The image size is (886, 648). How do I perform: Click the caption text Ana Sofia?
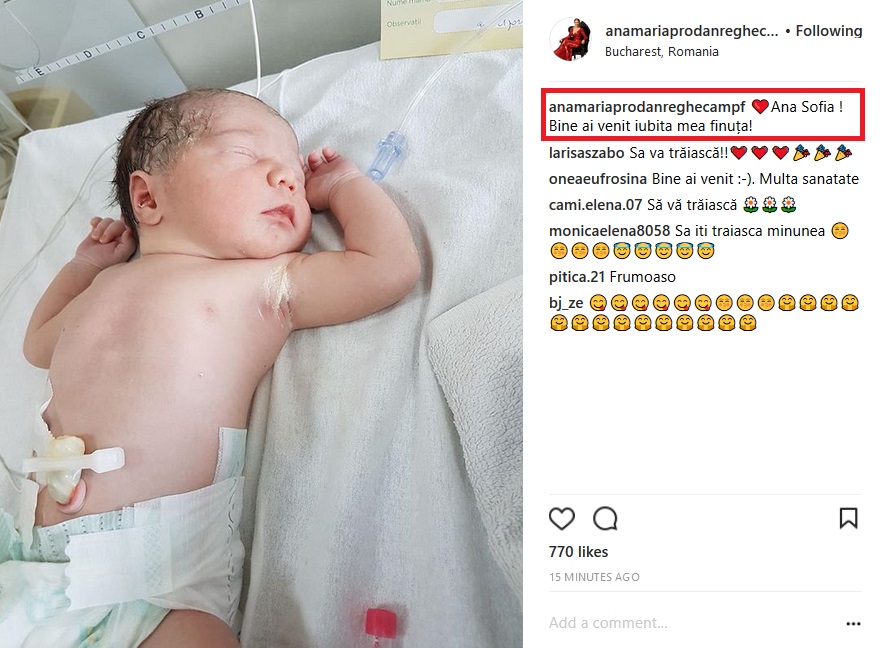tap(802, 107)
